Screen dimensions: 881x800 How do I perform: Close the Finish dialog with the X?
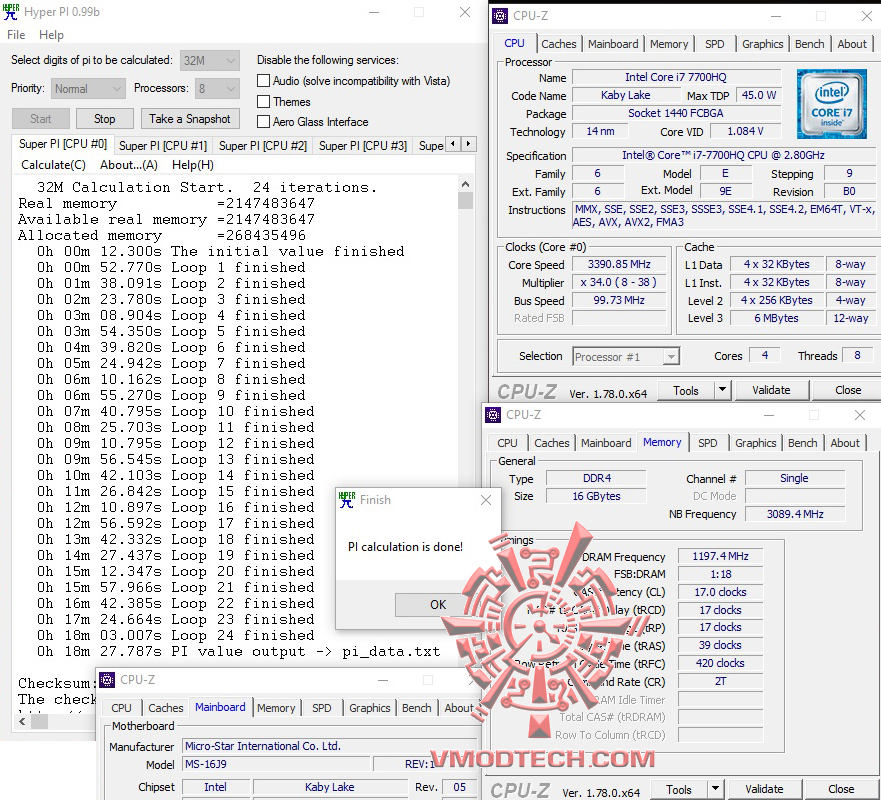click(486, 500)
